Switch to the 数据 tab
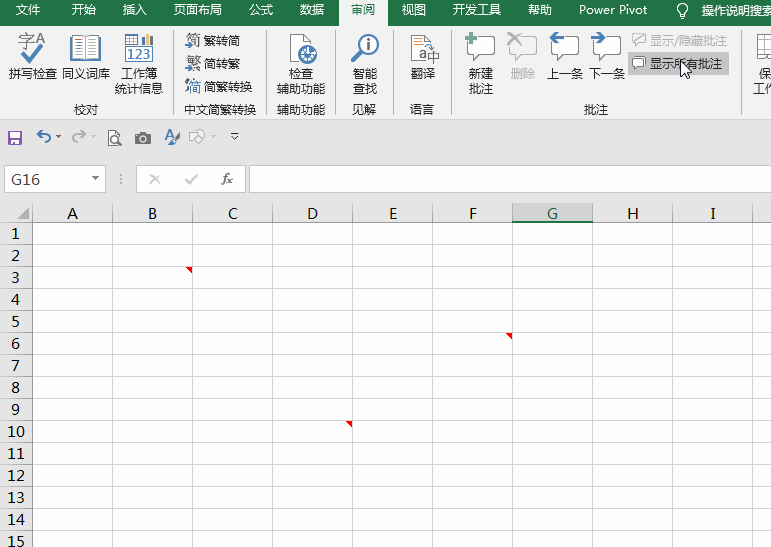This screenshot has height=547, width=771. (312, 10)
